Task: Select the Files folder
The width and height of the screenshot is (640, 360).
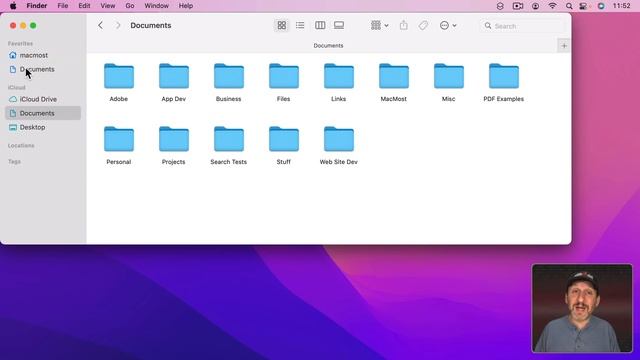Action: [284, 82]
